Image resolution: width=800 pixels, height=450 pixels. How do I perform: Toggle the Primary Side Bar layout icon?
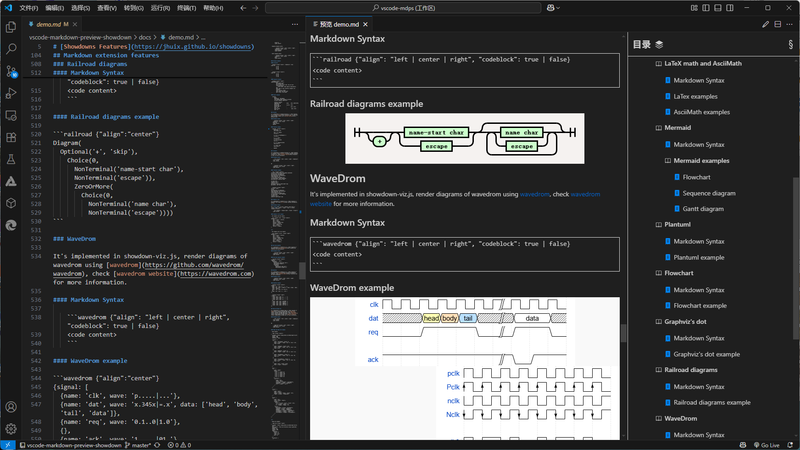tap(706, 8)
